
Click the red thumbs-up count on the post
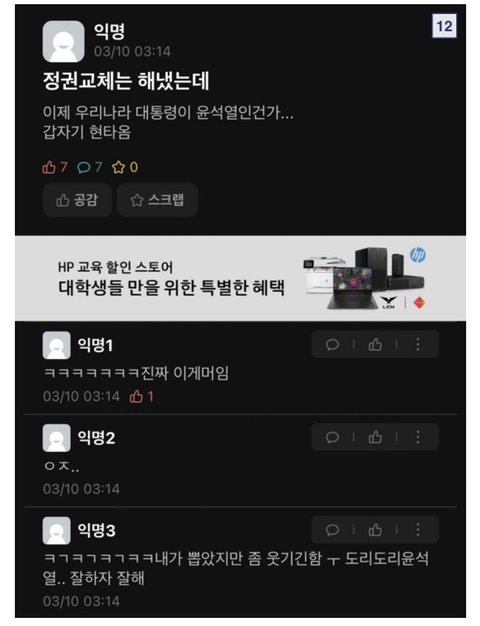point(55,167)
